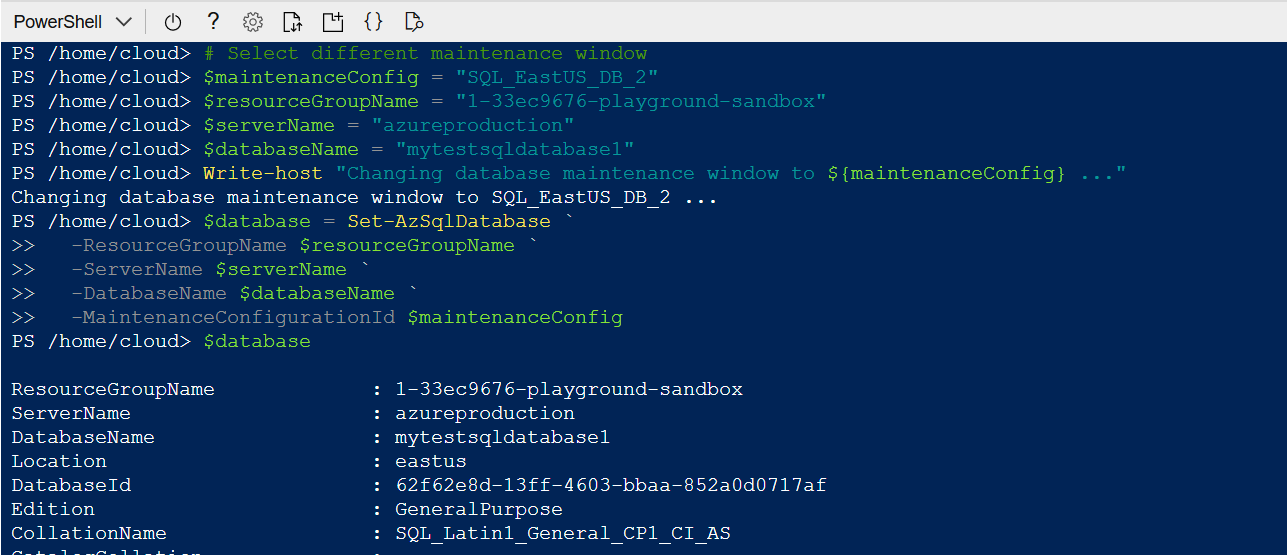Click the -MaintenanceConfigurationId parameter line

(x=346, y=317)
